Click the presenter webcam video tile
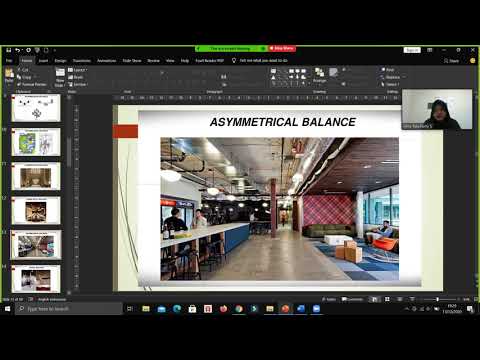Image resolution: width=480 pixels, height=360 pixels. coord(437,109)
